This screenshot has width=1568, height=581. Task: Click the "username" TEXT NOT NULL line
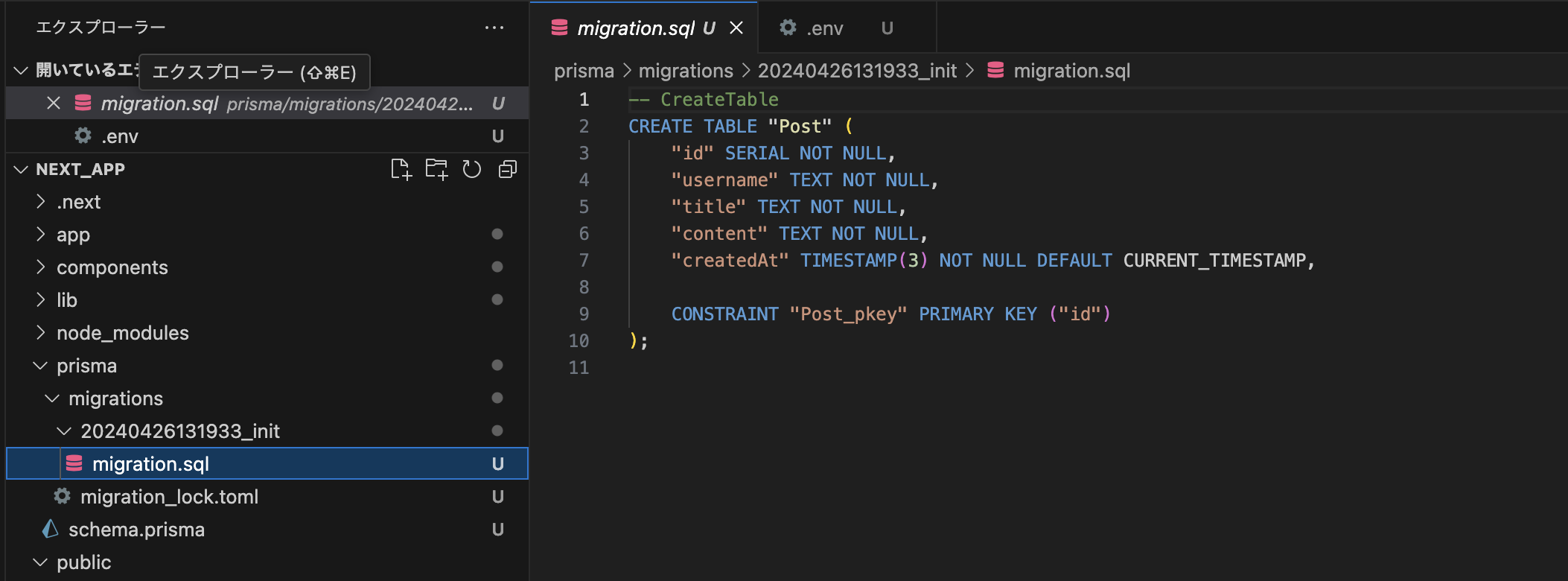tap(805, 180)
